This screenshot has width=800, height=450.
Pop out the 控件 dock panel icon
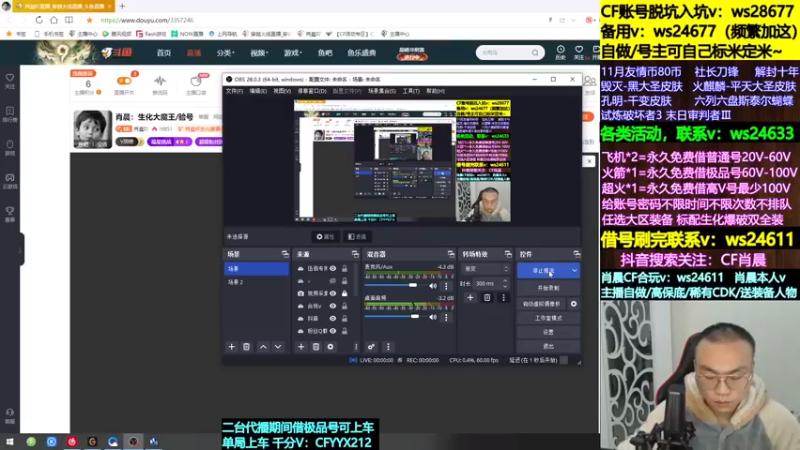(x=577, y=254)
